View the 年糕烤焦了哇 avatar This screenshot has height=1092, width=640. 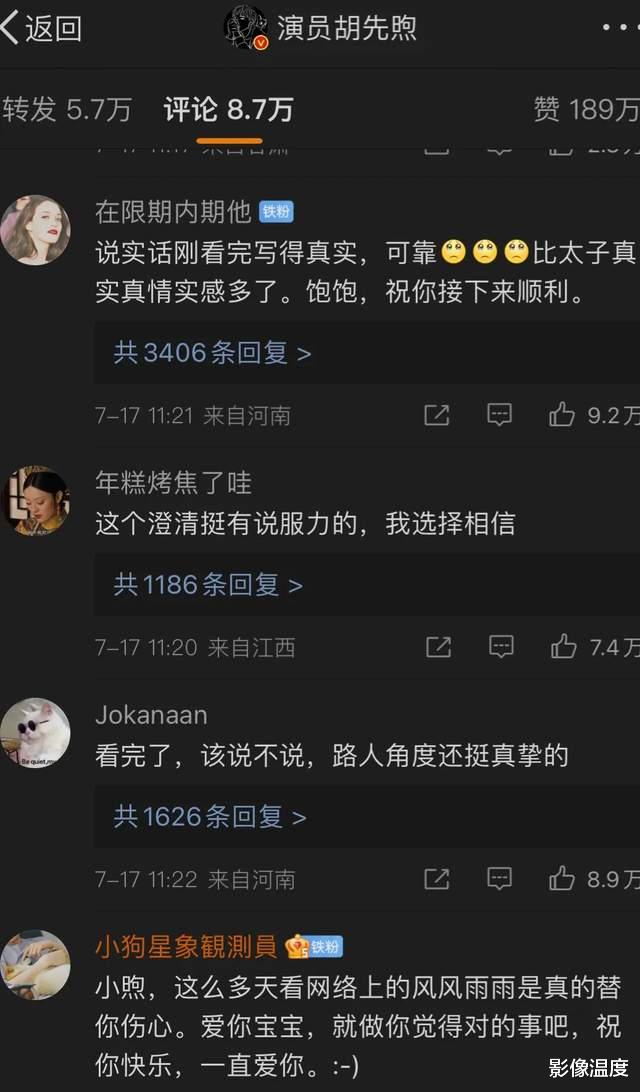[x=36, y=501]
